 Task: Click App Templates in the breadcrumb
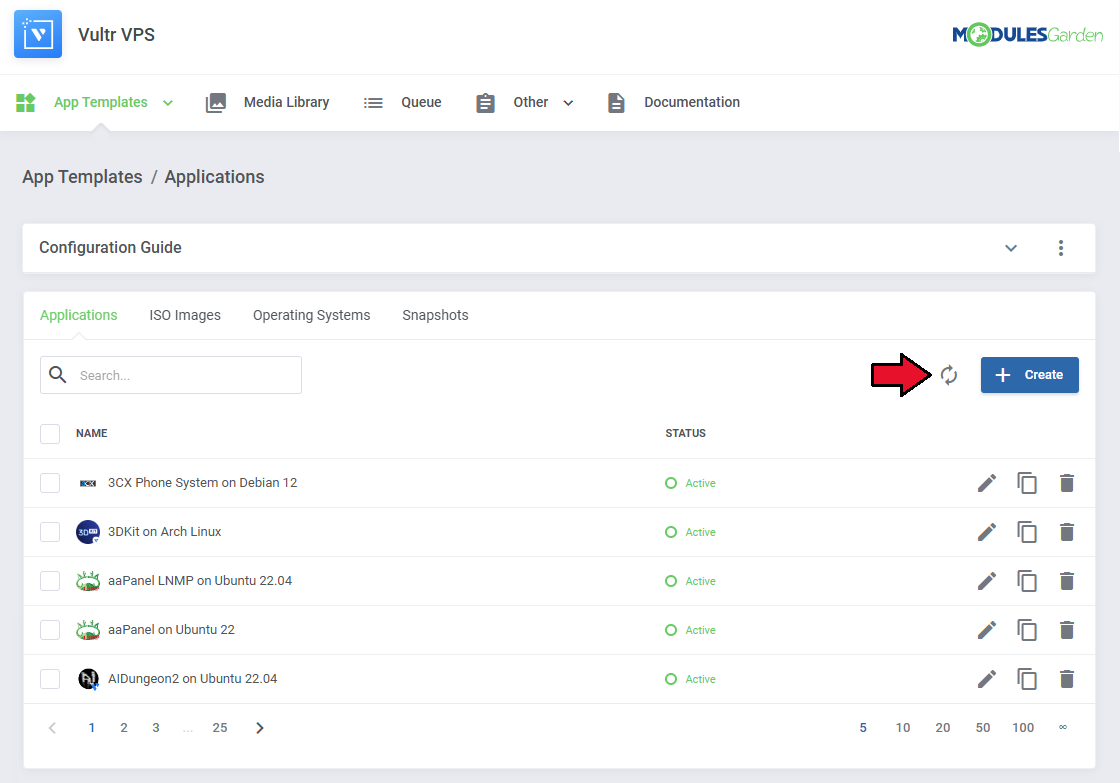point(82,177)
